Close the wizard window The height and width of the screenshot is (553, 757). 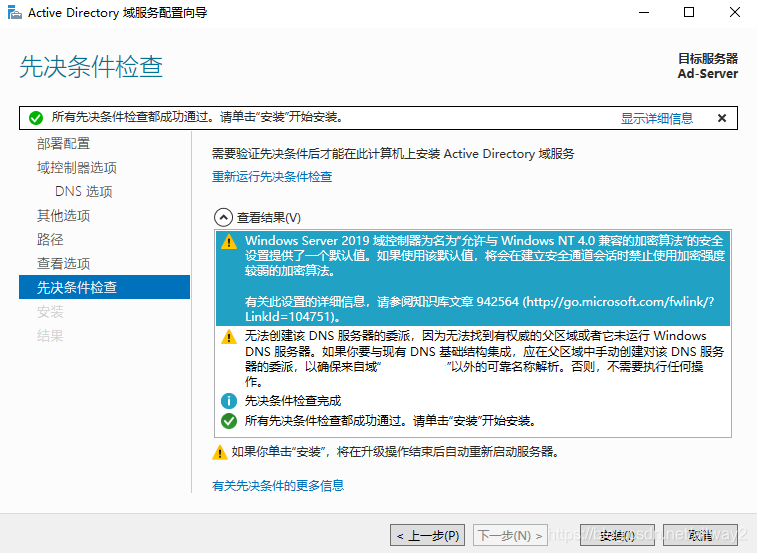point(735,12)
